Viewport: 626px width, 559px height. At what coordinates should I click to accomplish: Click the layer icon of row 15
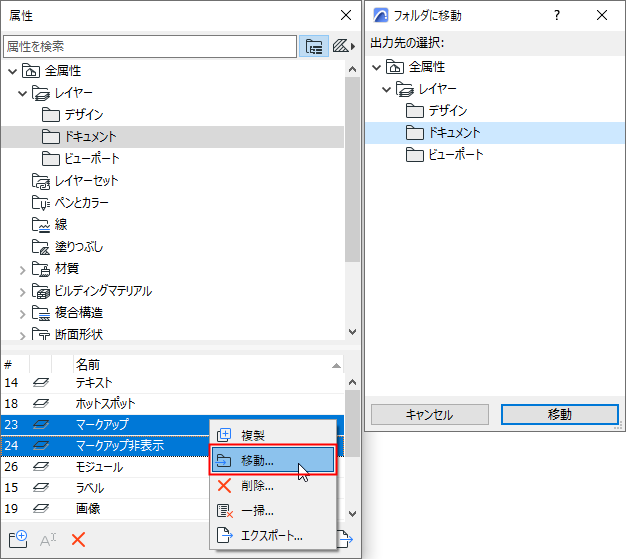41,488
